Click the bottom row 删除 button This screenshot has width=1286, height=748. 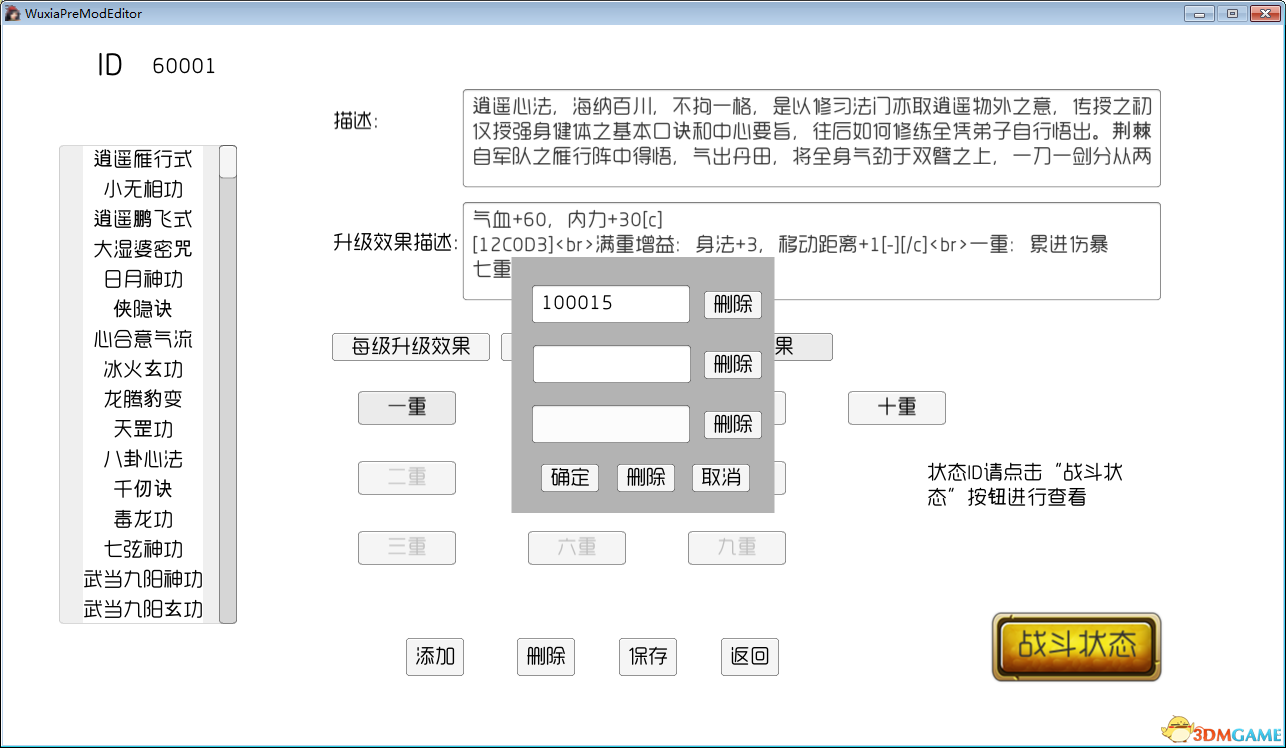546,656
